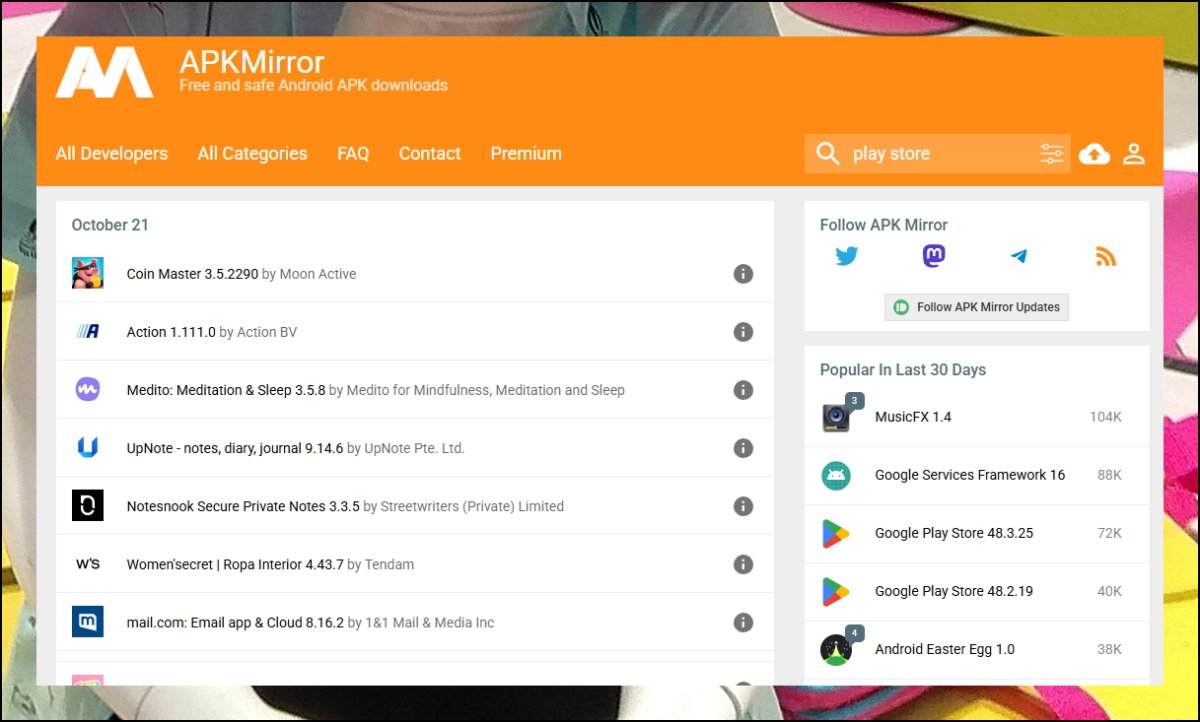Open MusicFX 1.4 from popular list

coord(913,417)
